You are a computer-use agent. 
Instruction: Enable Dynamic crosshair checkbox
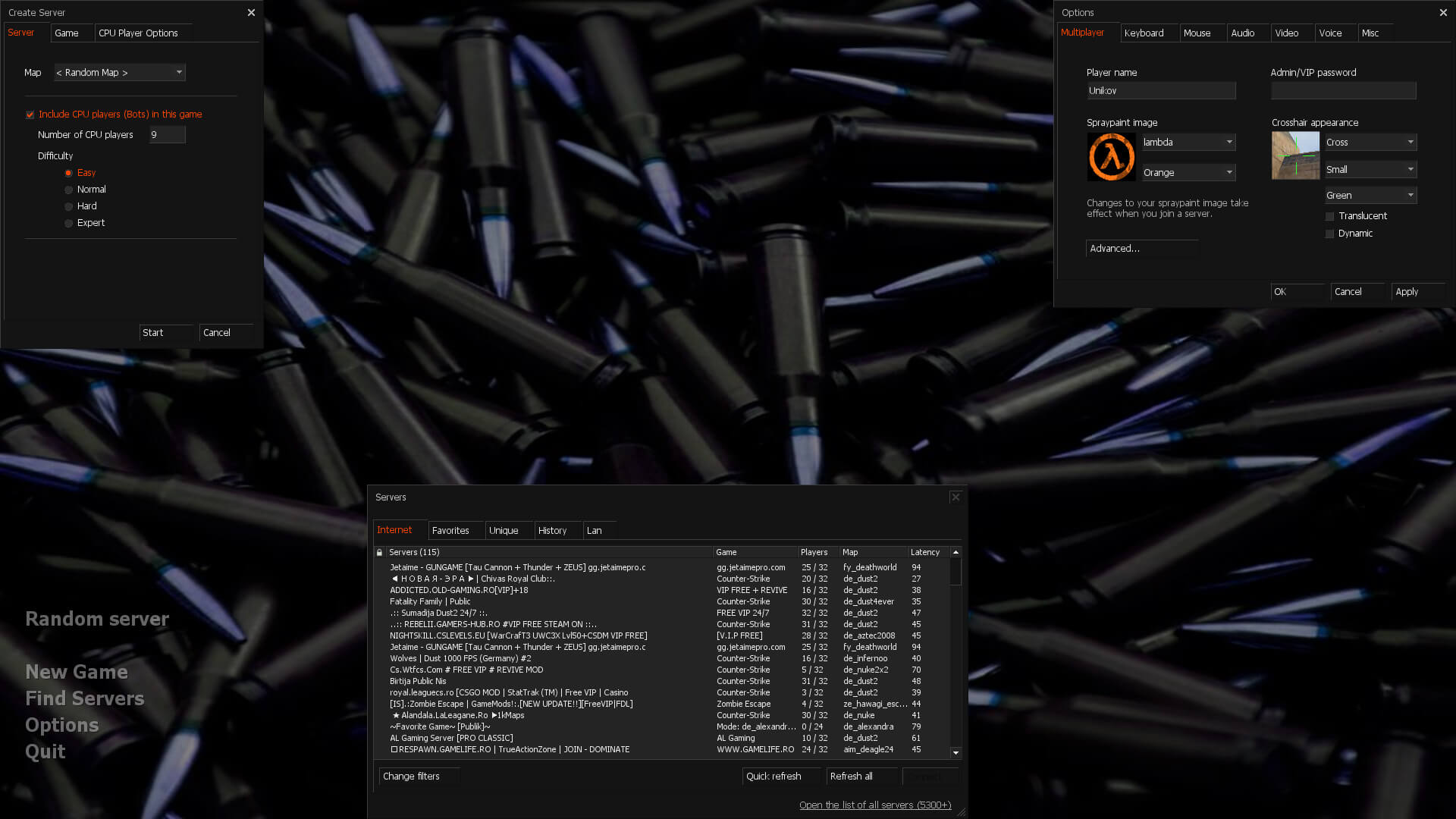1329,234
